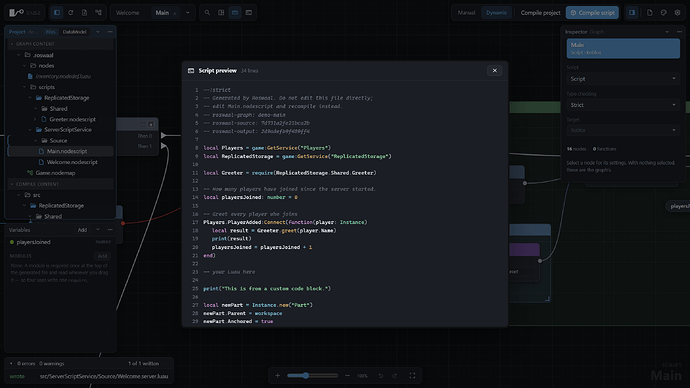Open the Type checking Strict dropdown
The width and height of the screenshot is (690, 388).
click(623, 105)
